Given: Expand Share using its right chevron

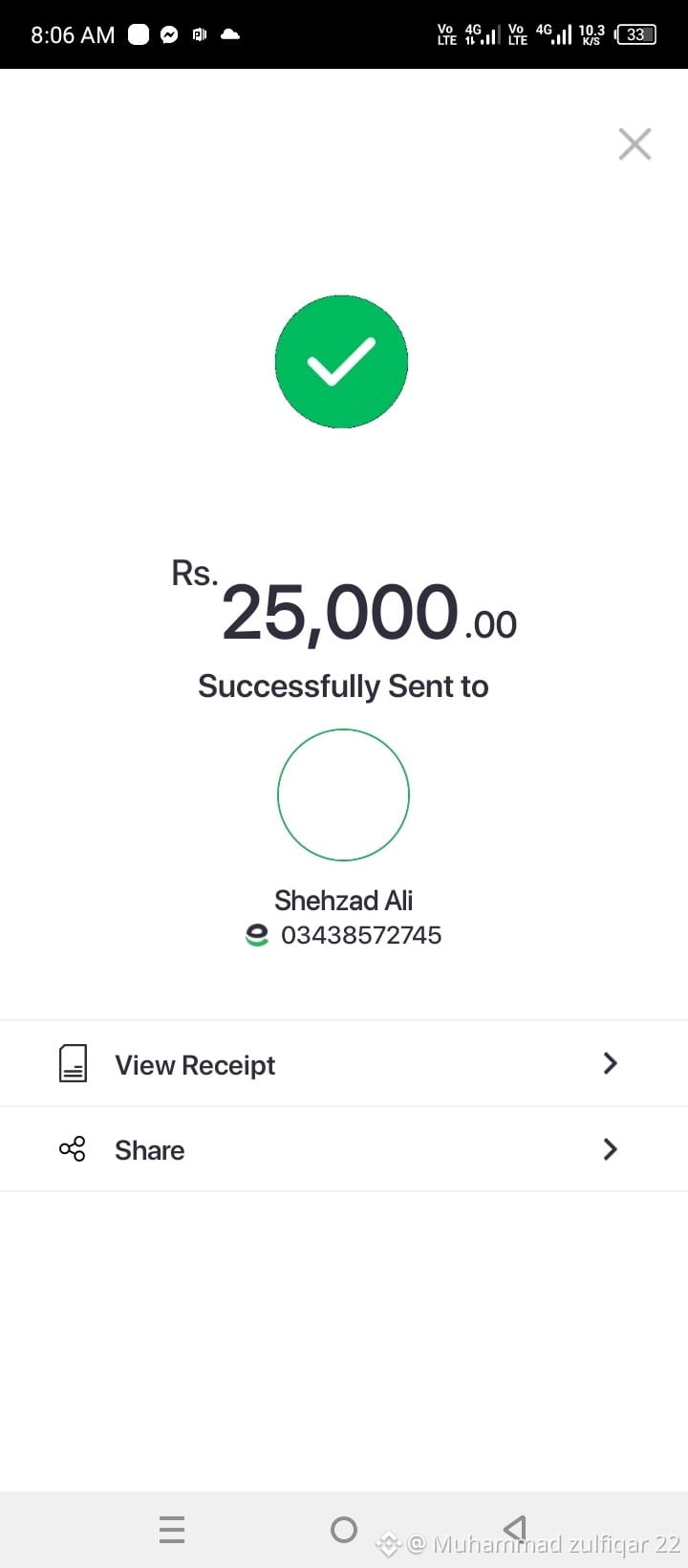Looking at the screenshot, I should (611, 1149).
